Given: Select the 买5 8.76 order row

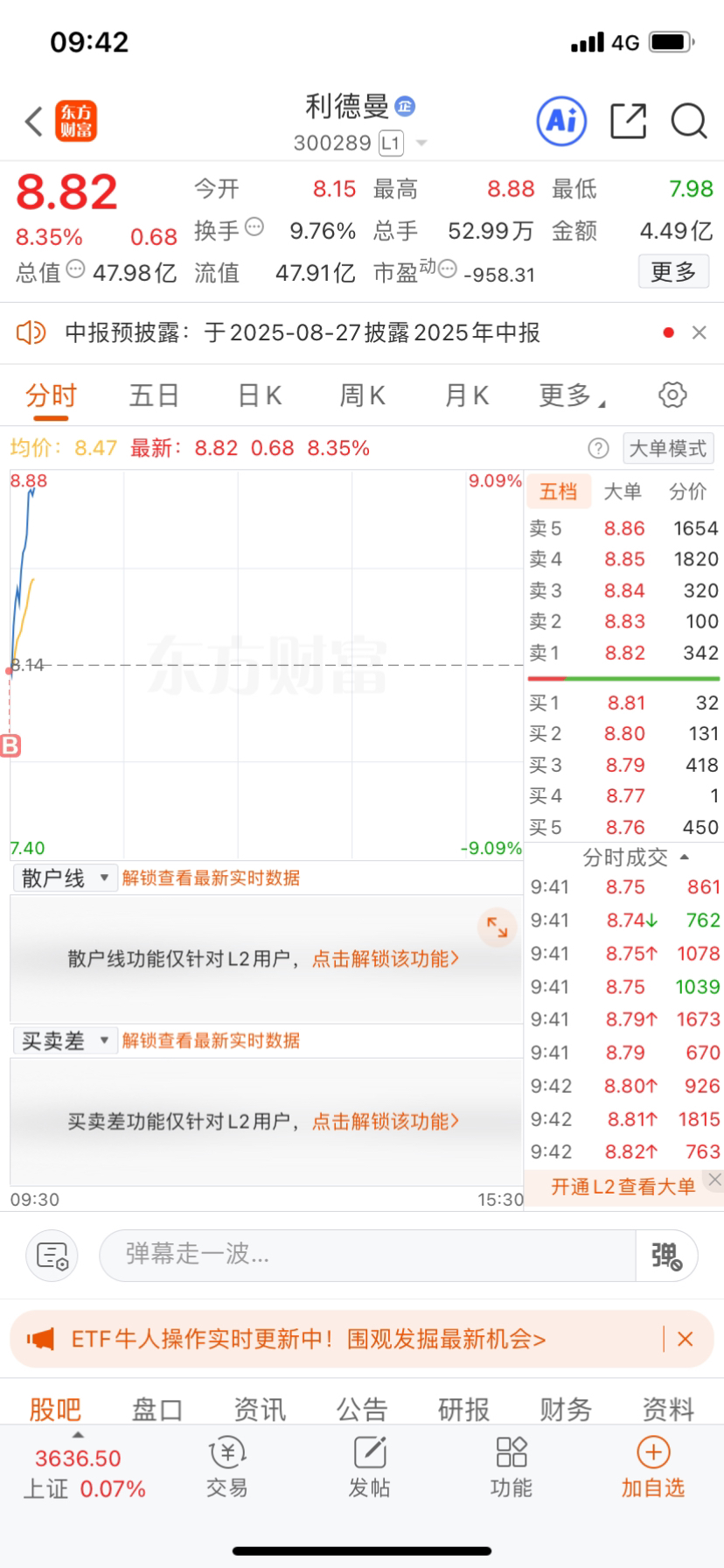Looking at the screenshot, I should tap(623, 827).
